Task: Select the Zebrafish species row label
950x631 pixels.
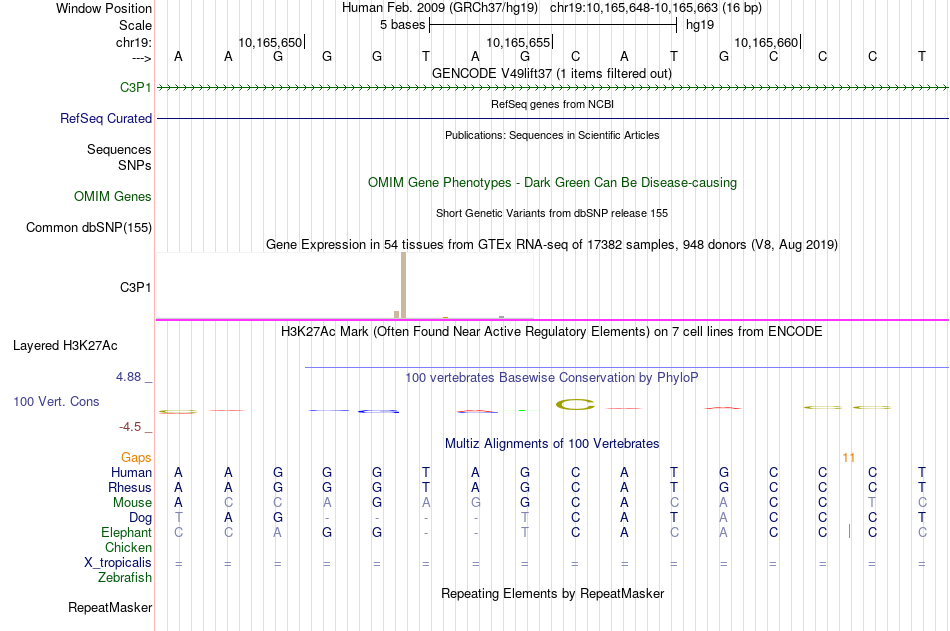Action: (125, 578)
